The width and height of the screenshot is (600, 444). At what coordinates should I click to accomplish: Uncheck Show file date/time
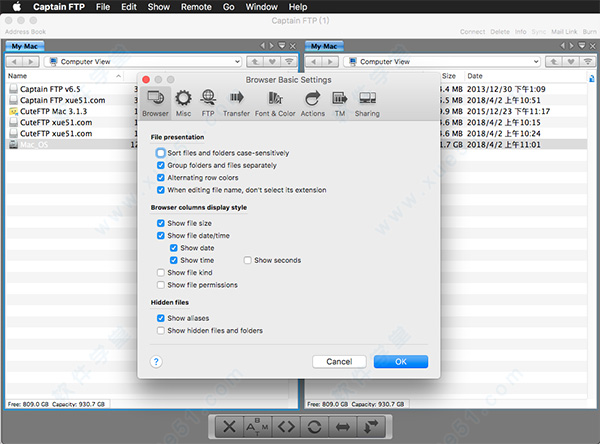coord(161,235)
